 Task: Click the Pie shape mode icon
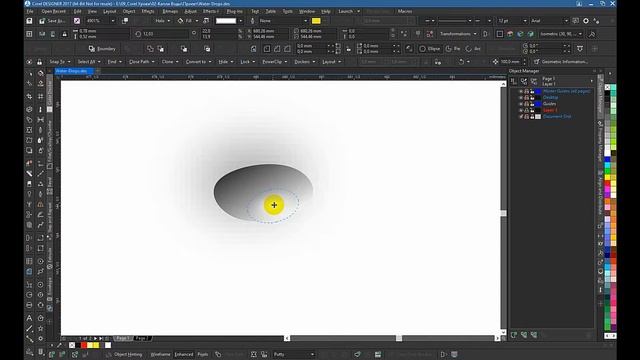tap(449, 49)
